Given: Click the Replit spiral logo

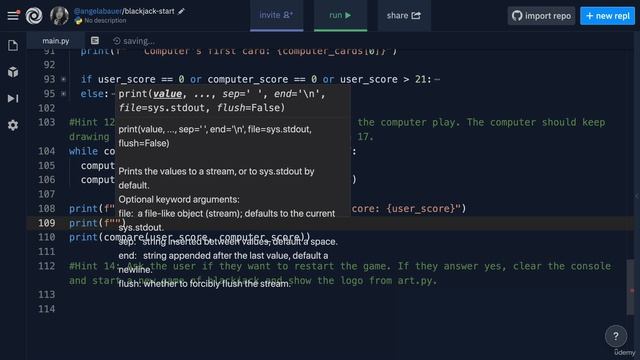Looking at the screenshot, I should point(34,16).
